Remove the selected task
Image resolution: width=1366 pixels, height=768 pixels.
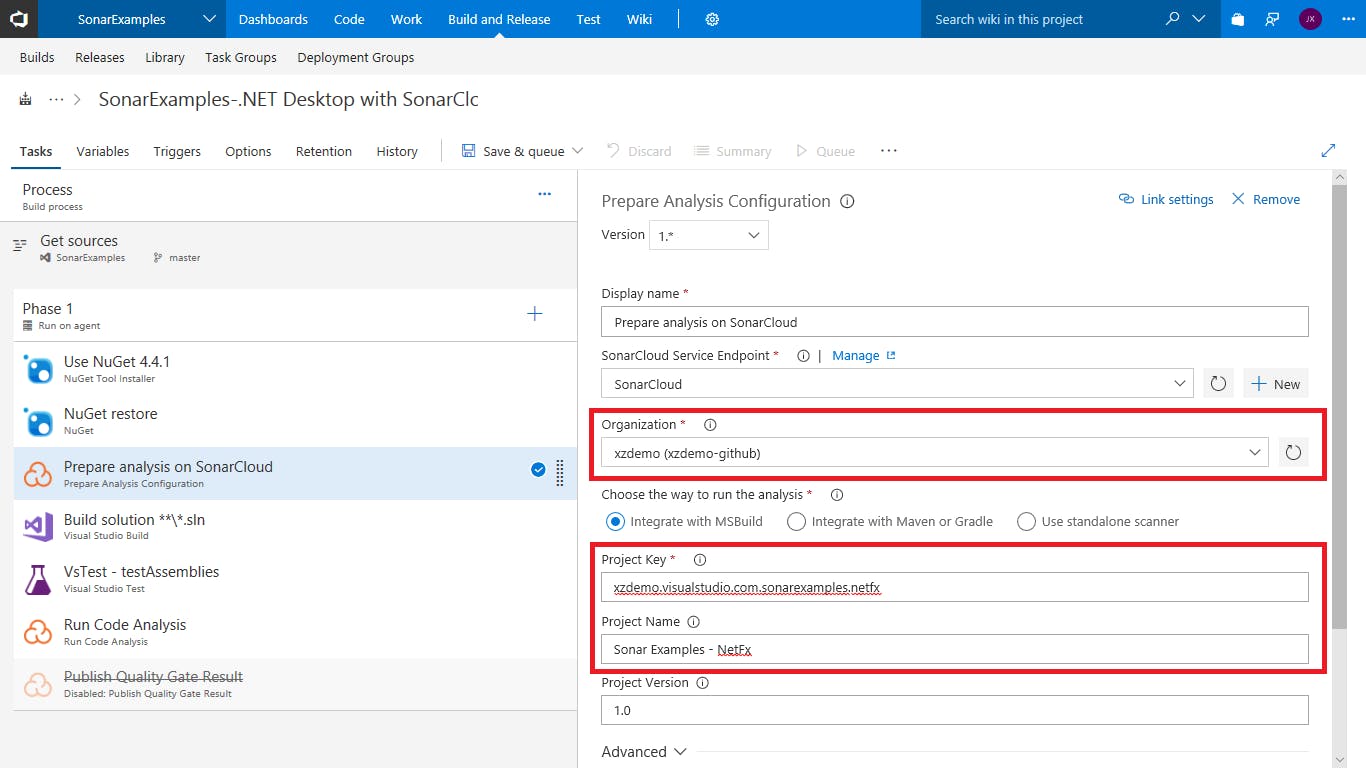pyautogui.click(x=1266, y=199)
